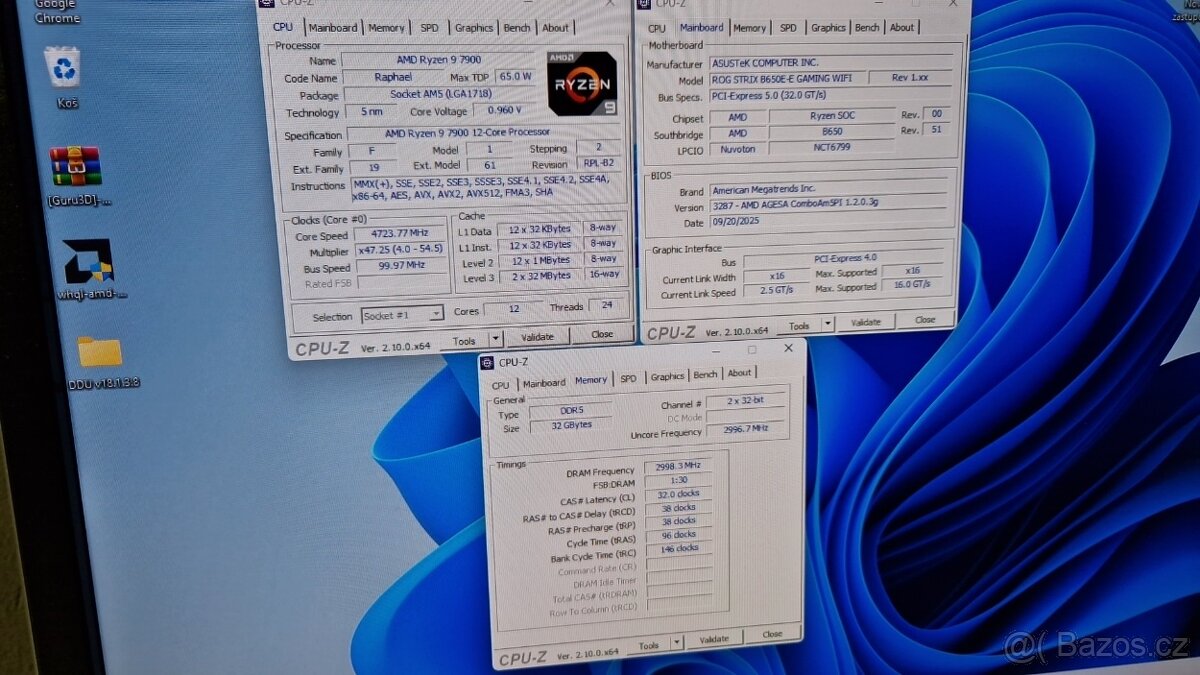
Task: Switch to Mainboard tab in CPU window
Action: (333, 28)
